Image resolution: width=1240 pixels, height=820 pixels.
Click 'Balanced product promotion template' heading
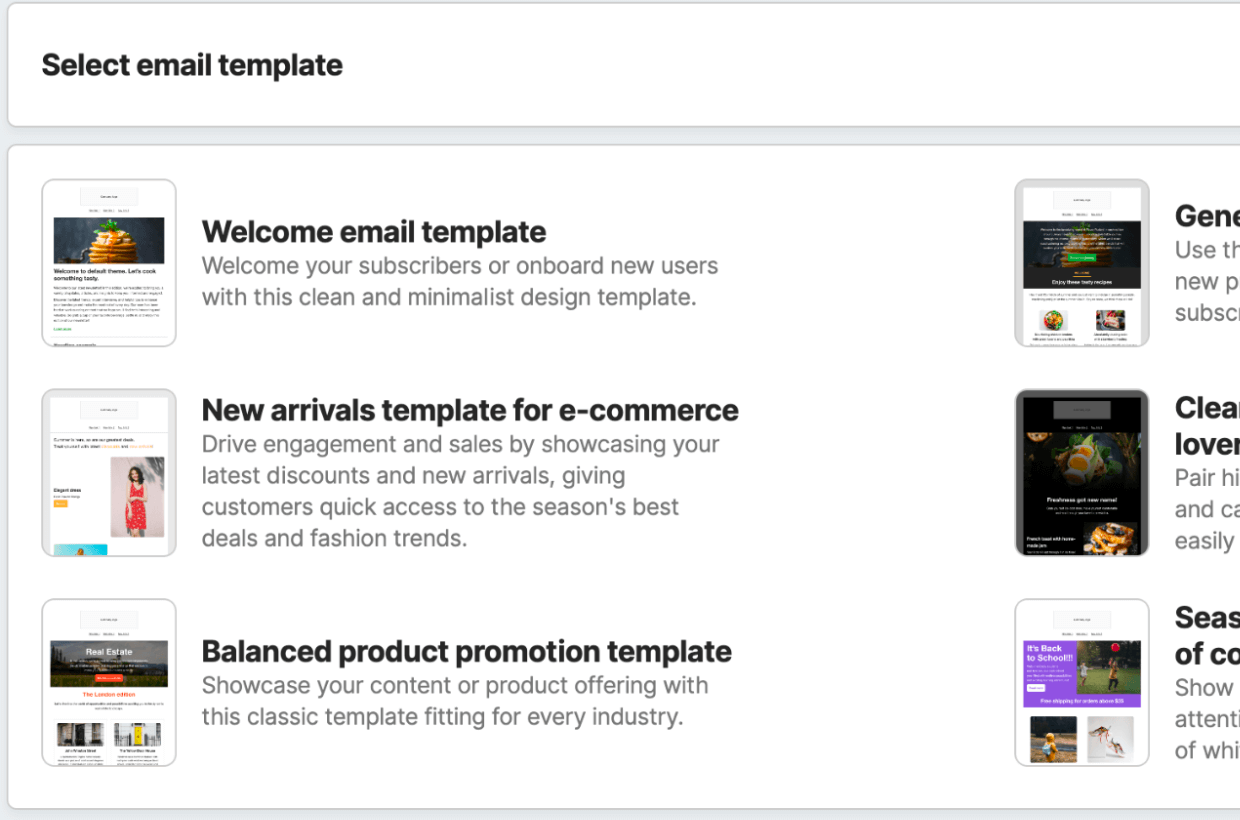click(x=467, y=651)
